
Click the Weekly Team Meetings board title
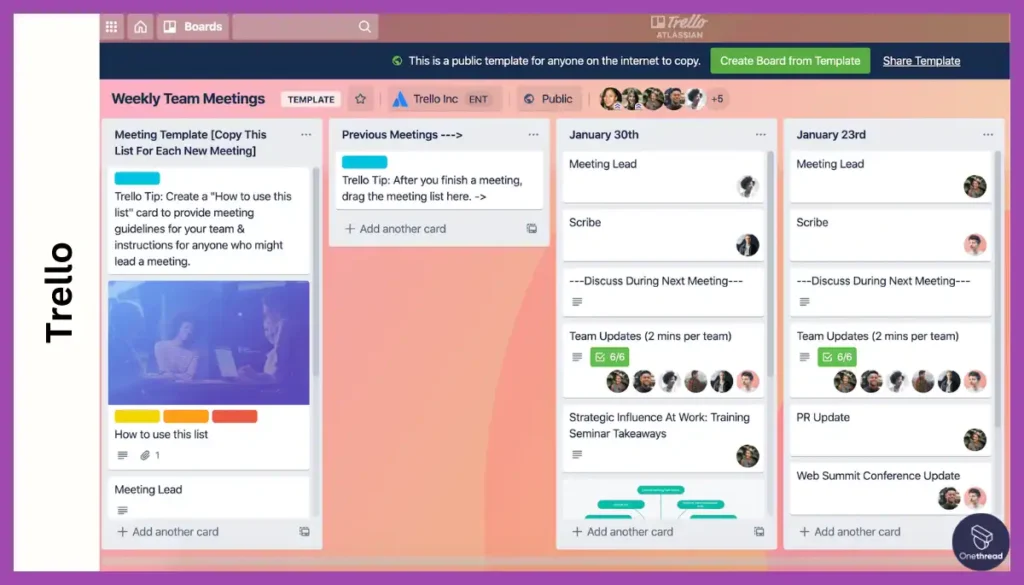[x=188, y=99]
